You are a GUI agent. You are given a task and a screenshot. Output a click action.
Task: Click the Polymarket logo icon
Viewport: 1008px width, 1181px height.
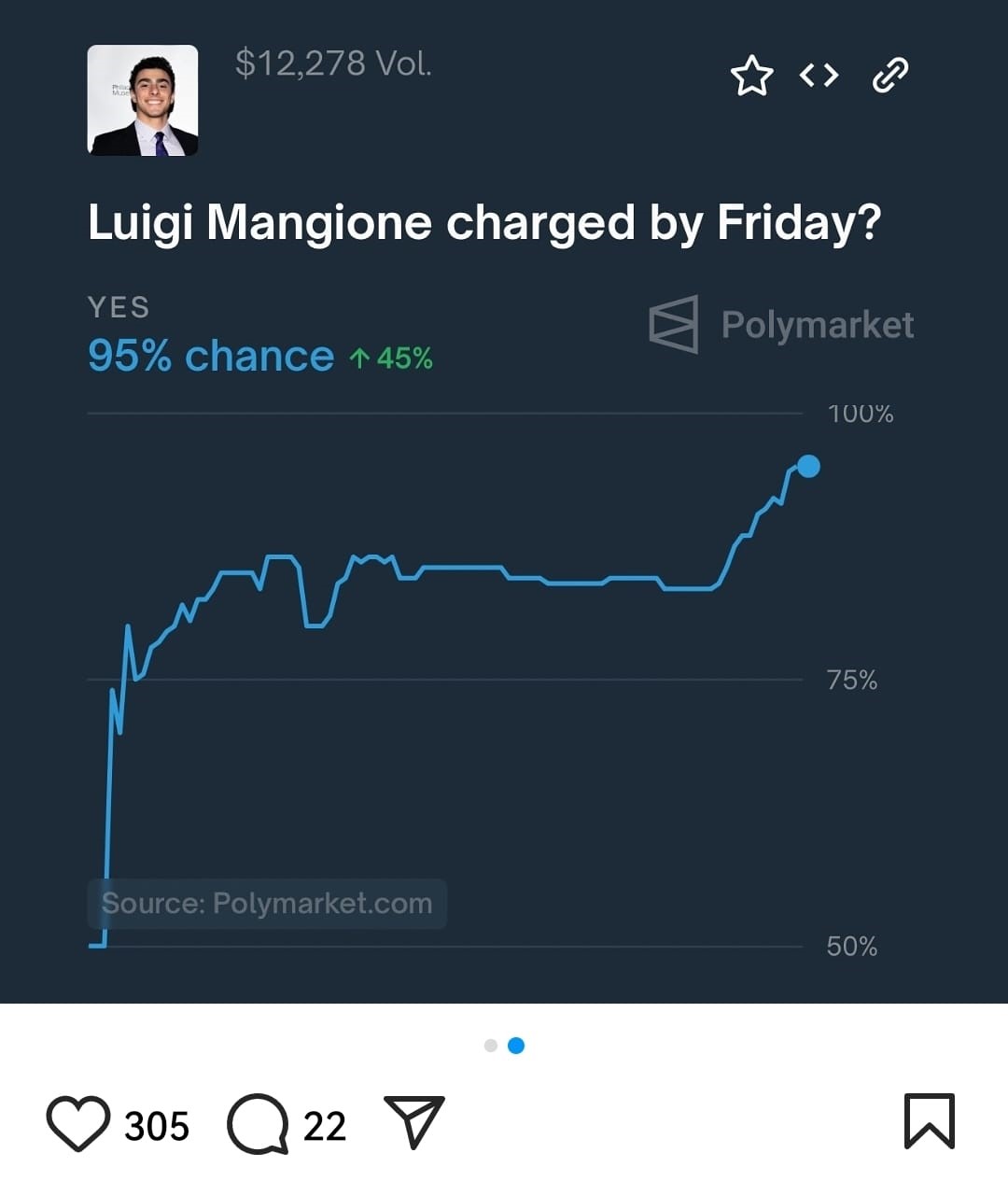(x=674, y=324)
